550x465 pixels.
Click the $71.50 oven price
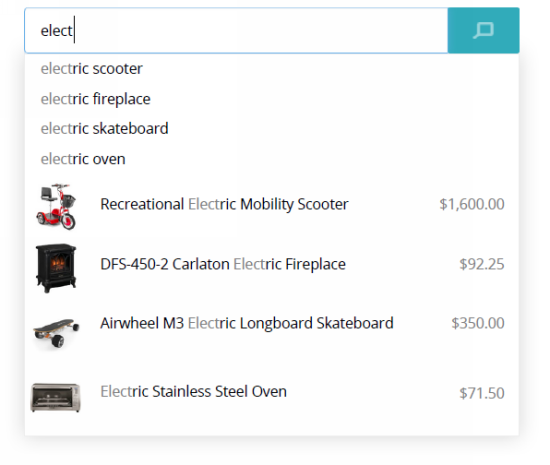click(482, 393)
